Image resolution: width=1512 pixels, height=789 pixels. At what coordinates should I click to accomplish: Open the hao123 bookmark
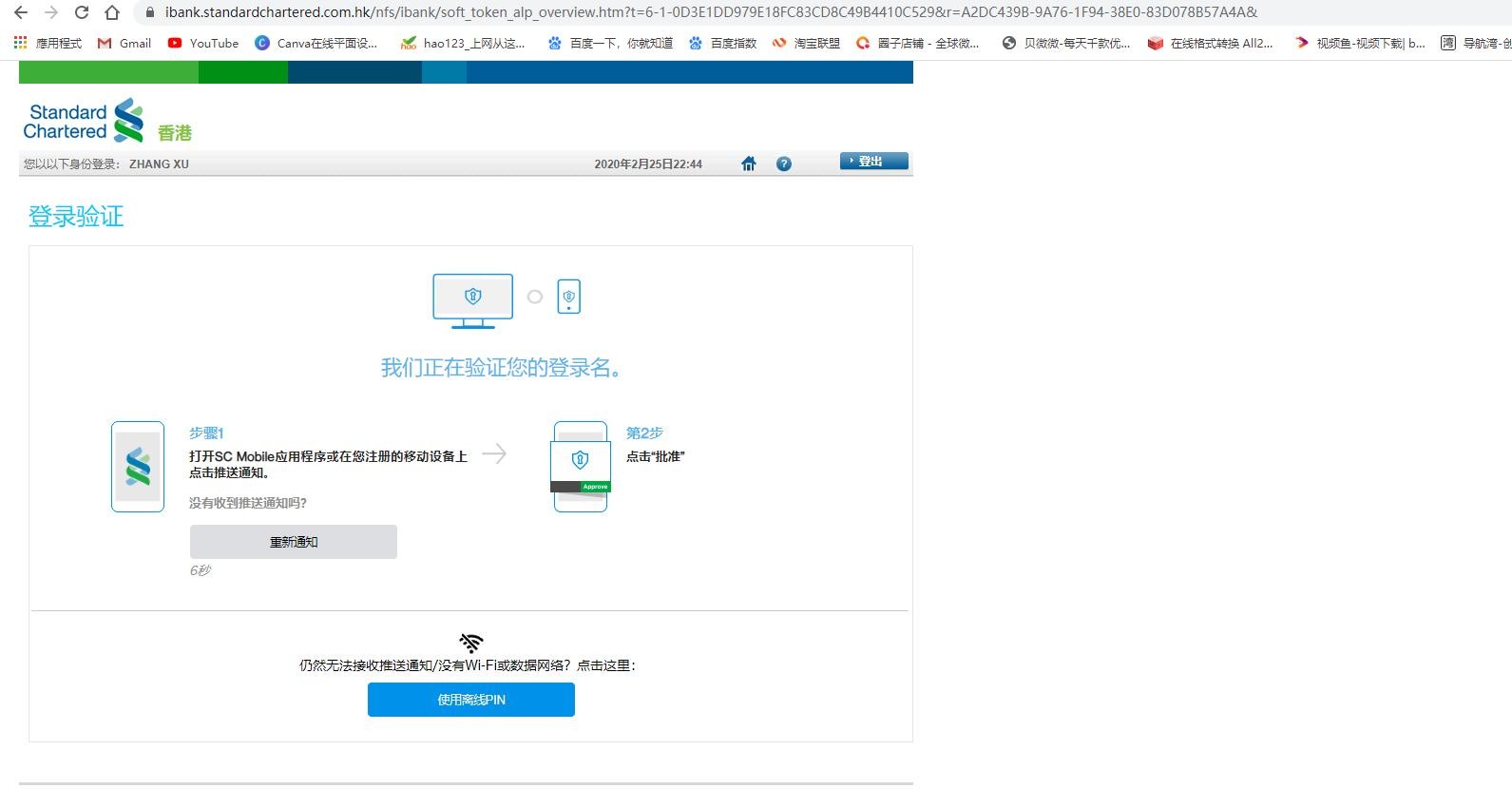click(x=463, y=43)
